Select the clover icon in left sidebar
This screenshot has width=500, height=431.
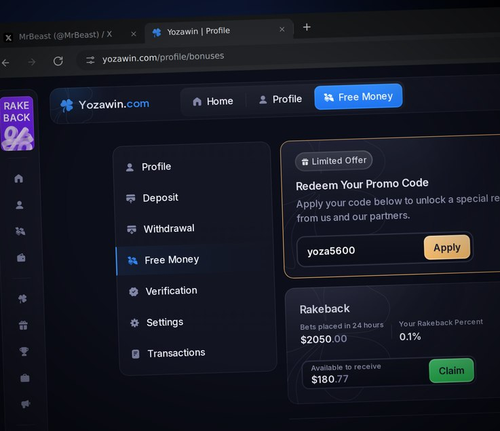[x=22, y=298]
